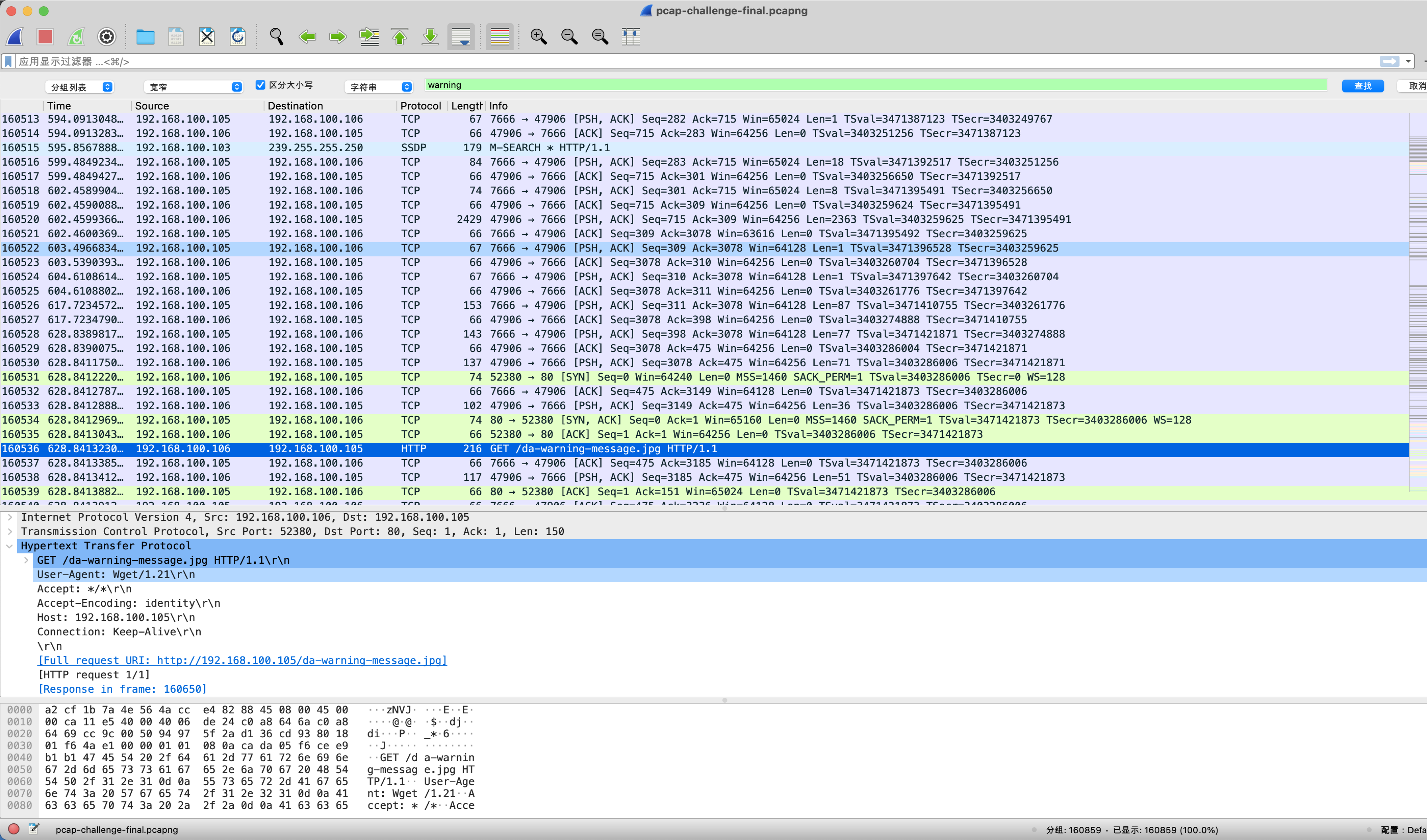This screenshot has width=1427, height=840.
Task: Open capture options gear icon
Action: (106, 37)
